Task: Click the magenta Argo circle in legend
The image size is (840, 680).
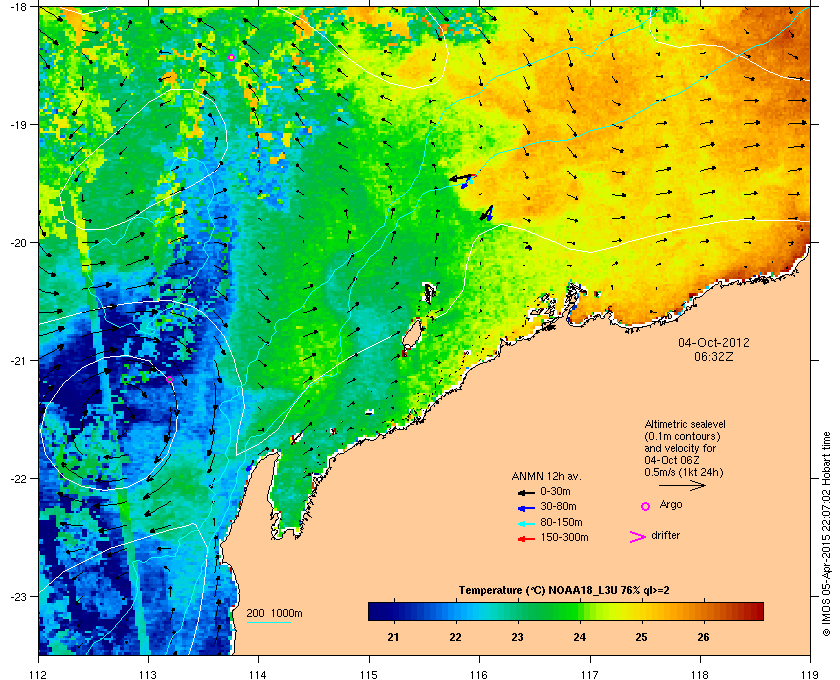Action: (646, 506)
